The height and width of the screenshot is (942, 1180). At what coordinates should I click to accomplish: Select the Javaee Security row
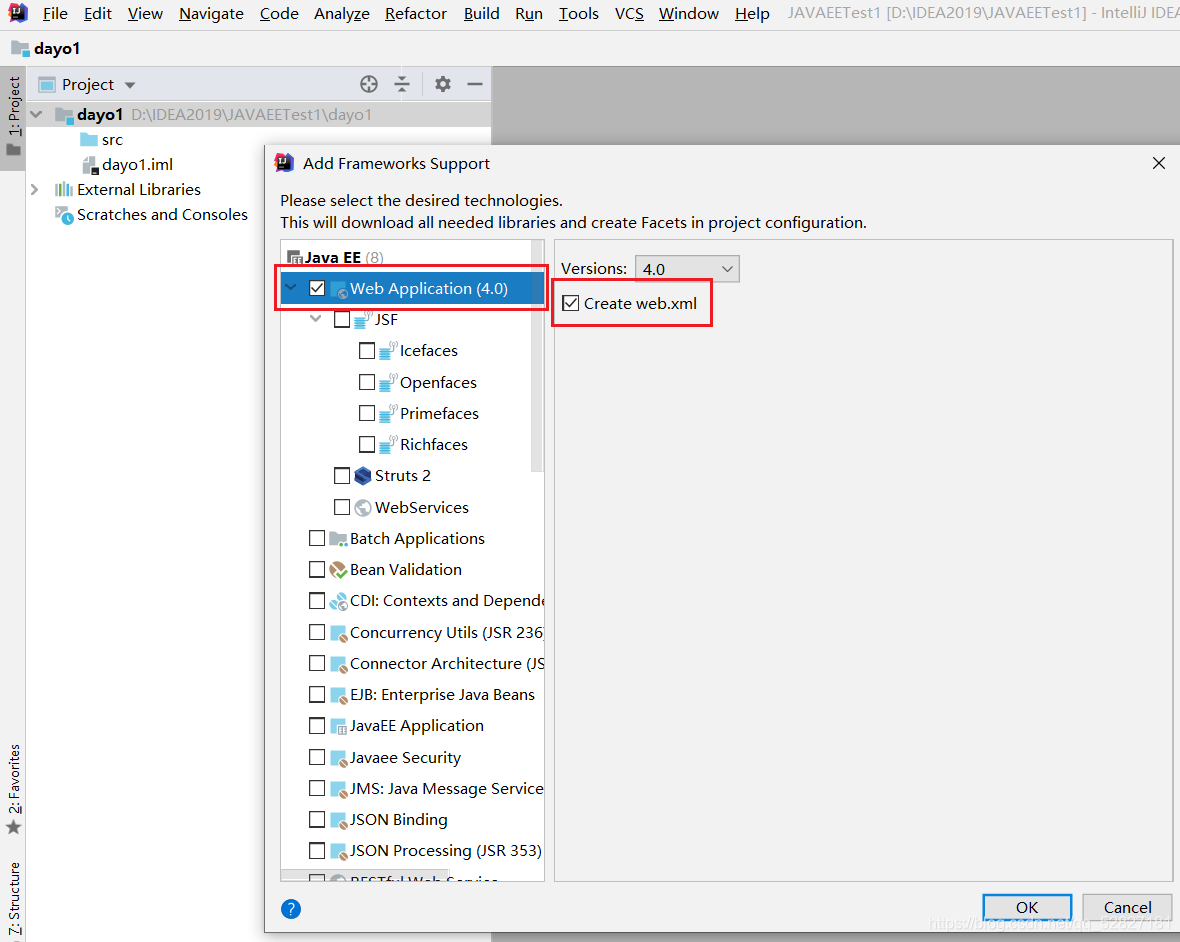[412, 758]
